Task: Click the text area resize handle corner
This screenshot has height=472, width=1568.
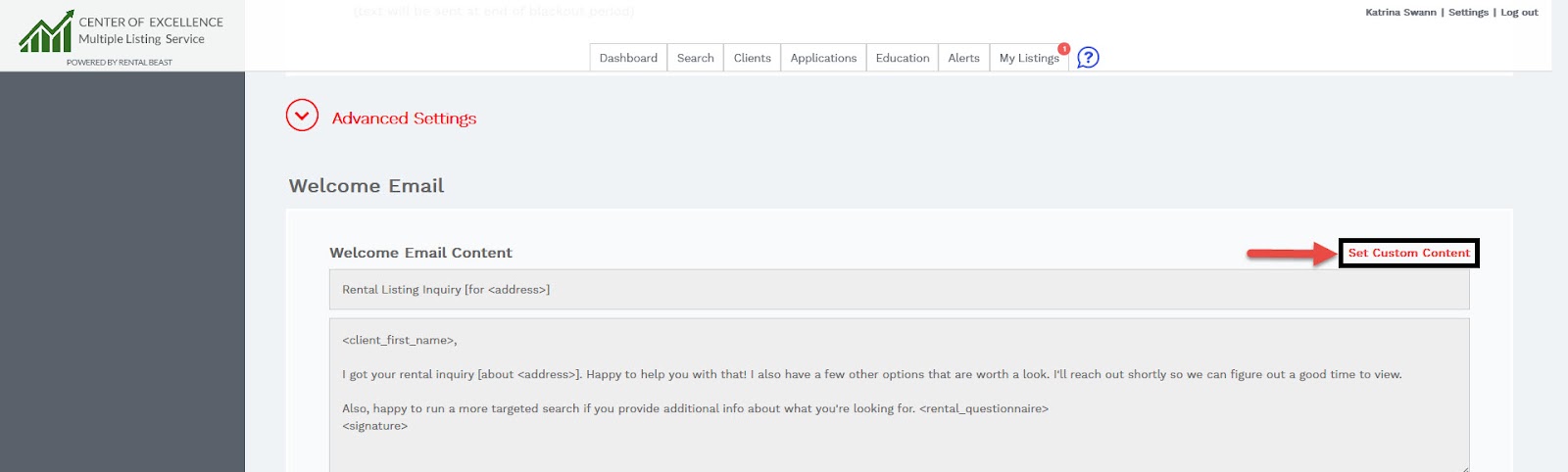Action: tap(1465, 468)
